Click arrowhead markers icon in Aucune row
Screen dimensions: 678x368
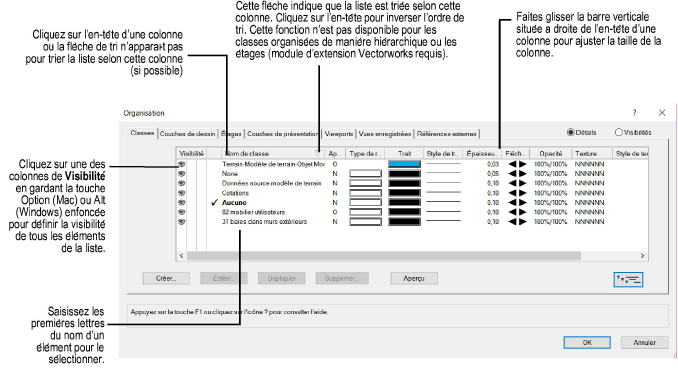click(517, 202)
